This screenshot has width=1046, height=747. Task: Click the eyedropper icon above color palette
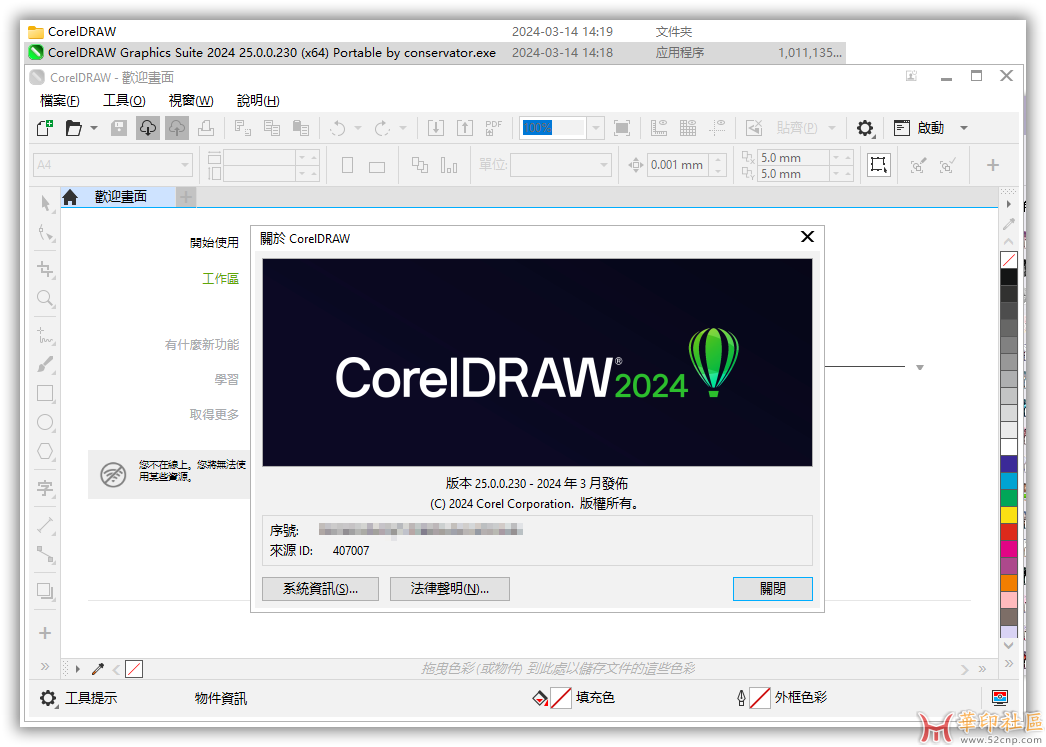coord(1009,224)
